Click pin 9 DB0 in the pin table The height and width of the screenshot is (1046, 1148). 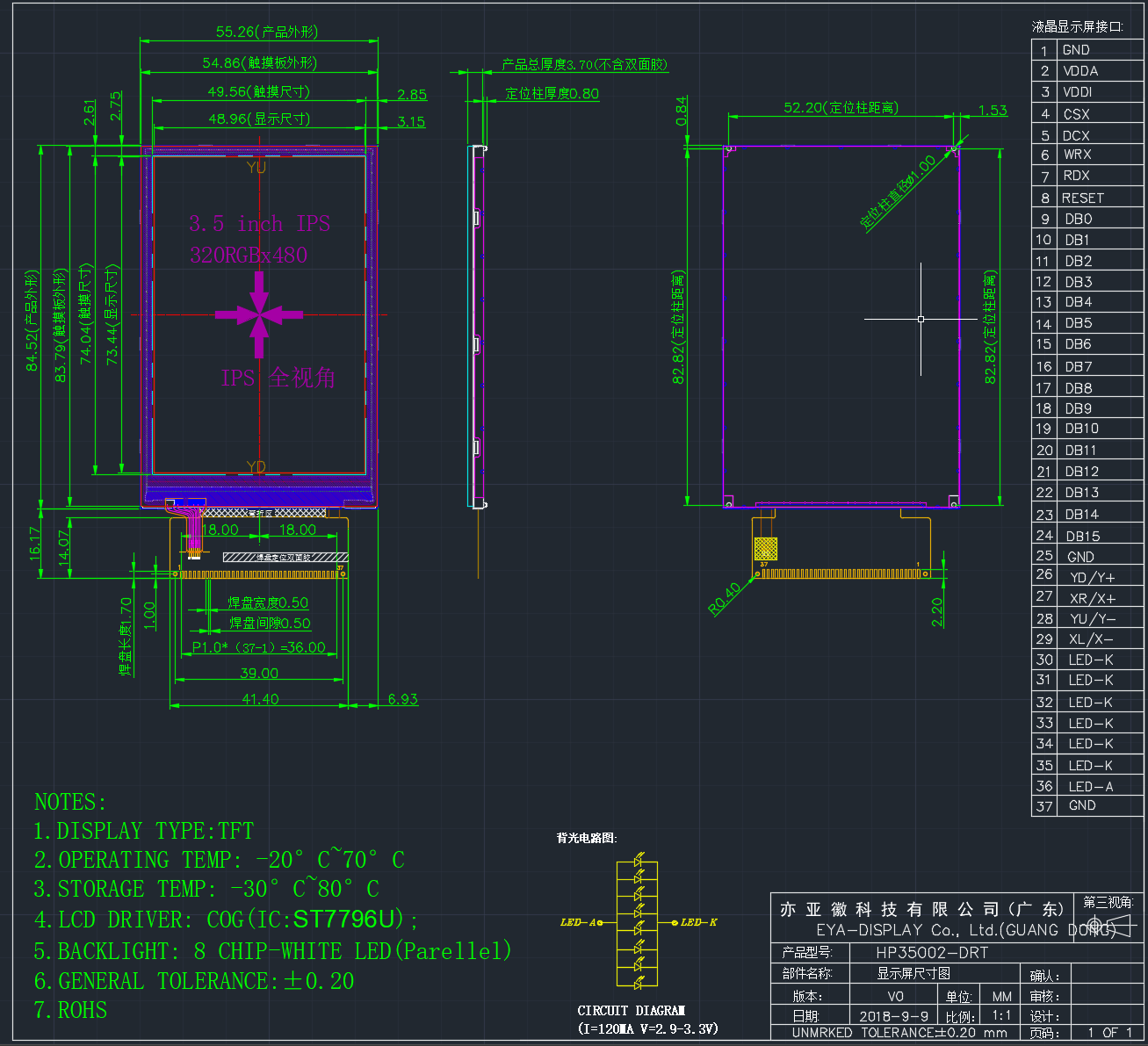click(1087, 219)
